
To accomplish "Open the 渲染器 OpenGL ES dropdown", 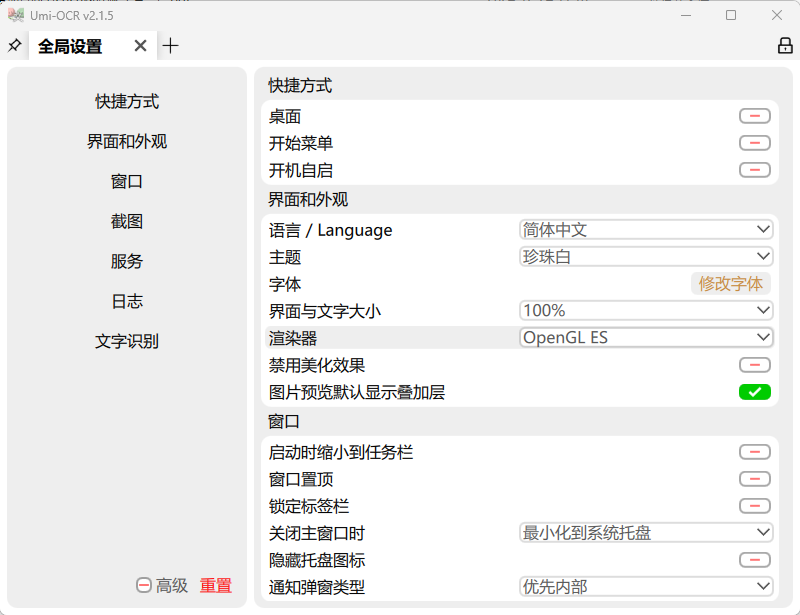I will pyautogui.click(x=646, y=337).
